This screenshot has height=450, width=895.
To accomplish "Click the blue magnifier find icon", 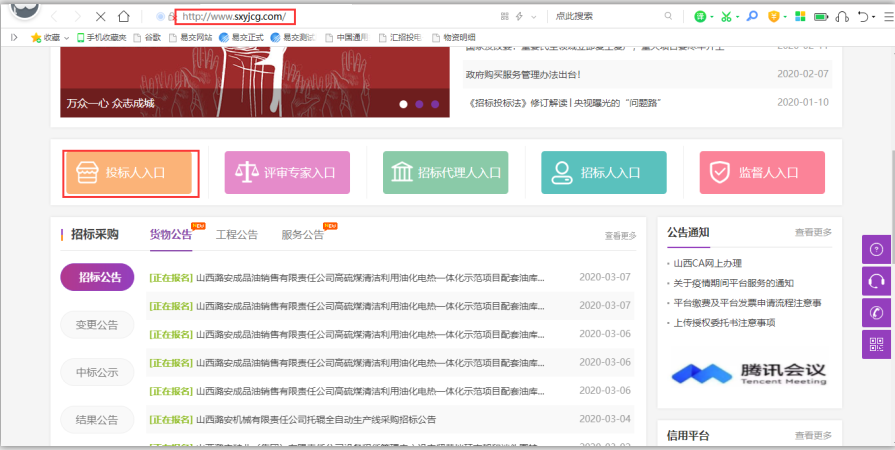I will (x=752, y=16).
